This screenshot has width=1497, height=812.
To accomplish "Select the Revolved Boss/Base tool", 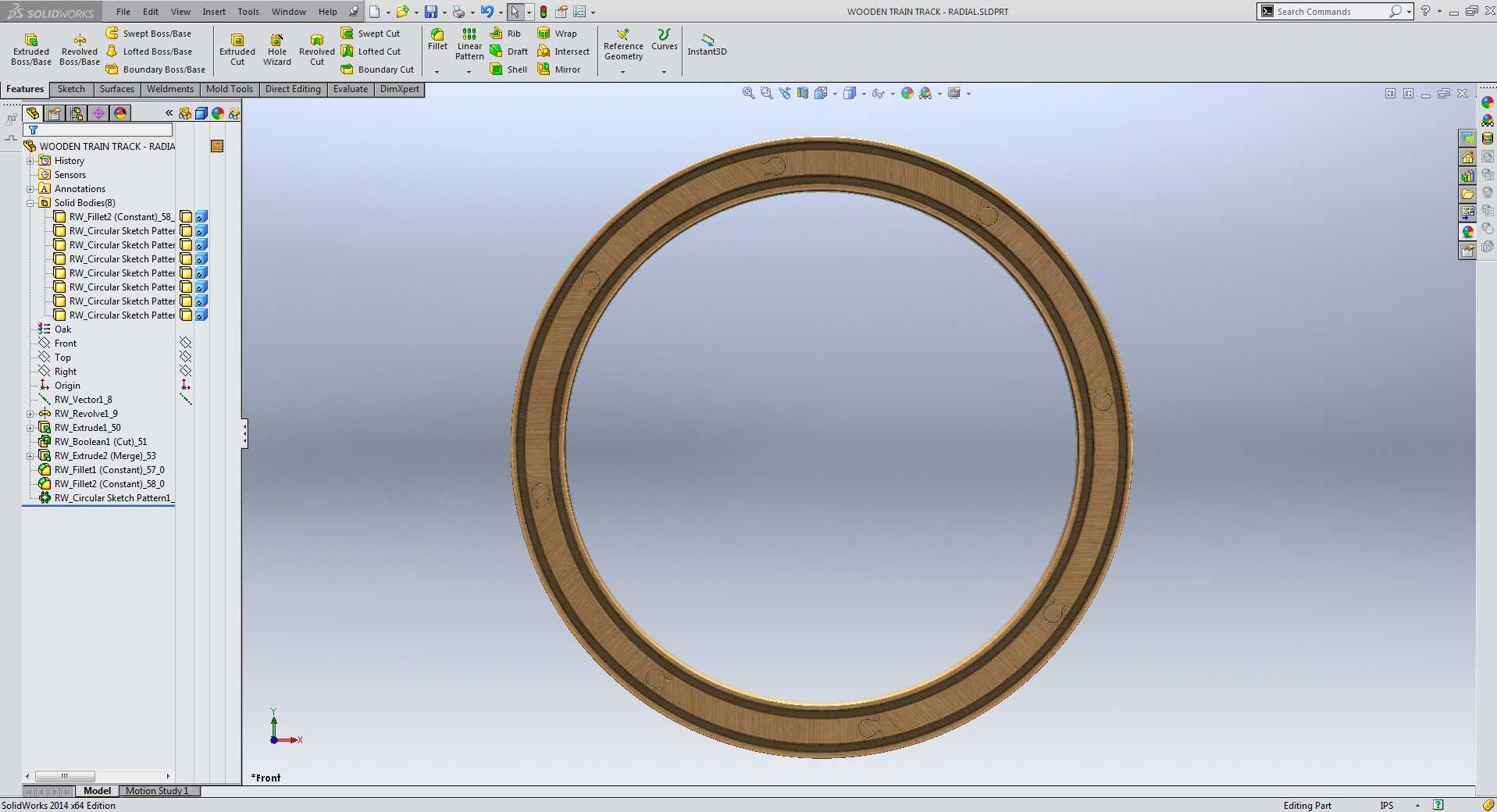I will tap(80, 49).
